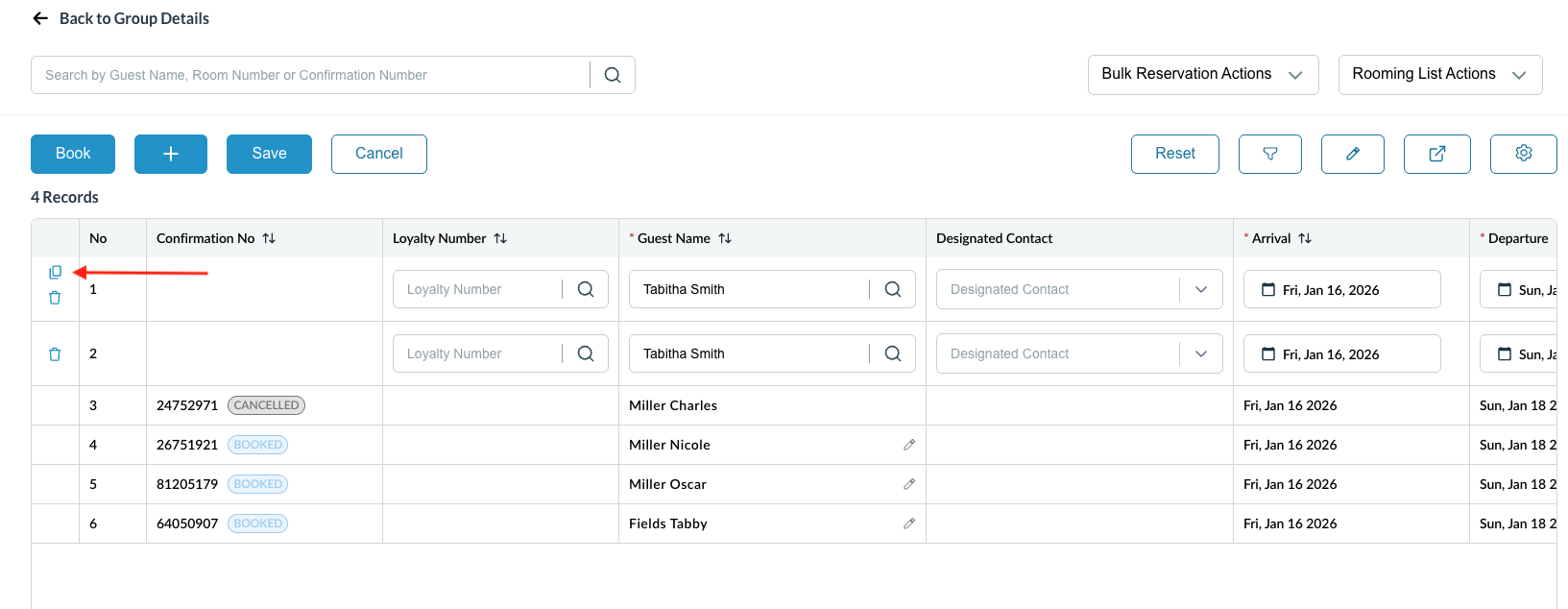This screenshot has height=609, width=1568.
Task: Click the trash icon for row 2
Action: click(55, 353)
